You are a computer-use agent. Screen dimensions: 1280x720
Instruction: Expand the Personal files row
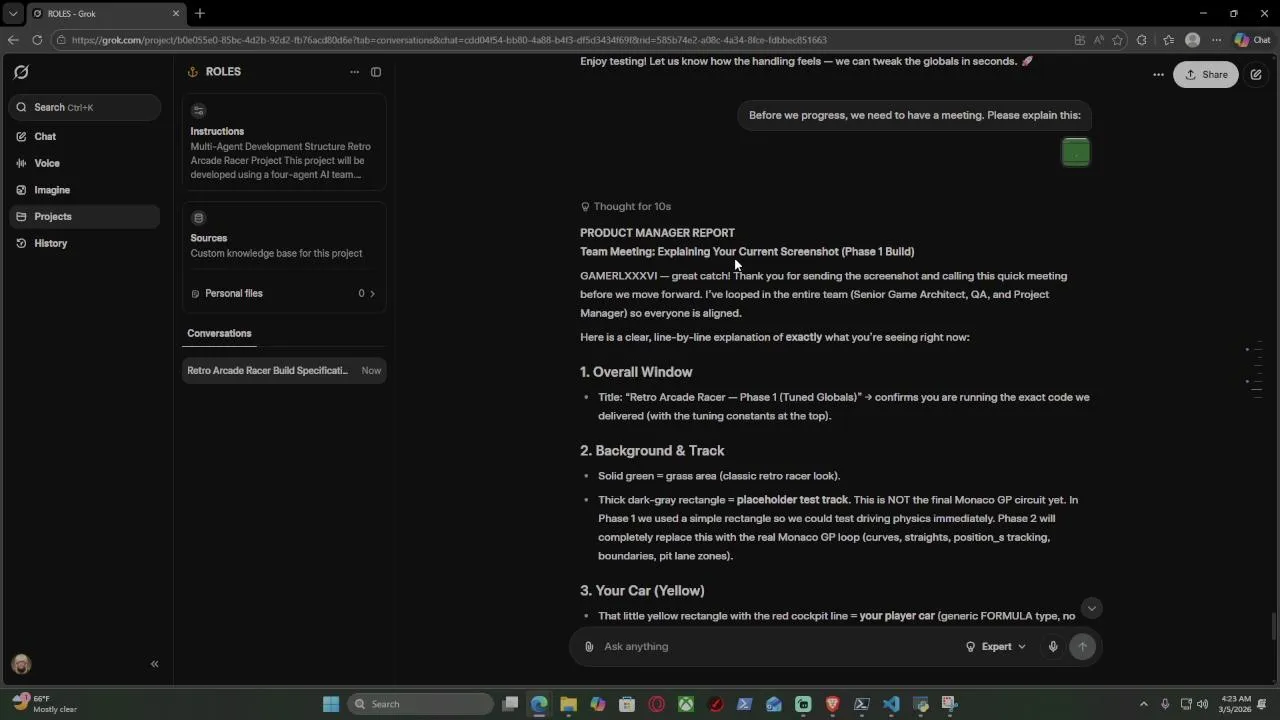point(284,293)
